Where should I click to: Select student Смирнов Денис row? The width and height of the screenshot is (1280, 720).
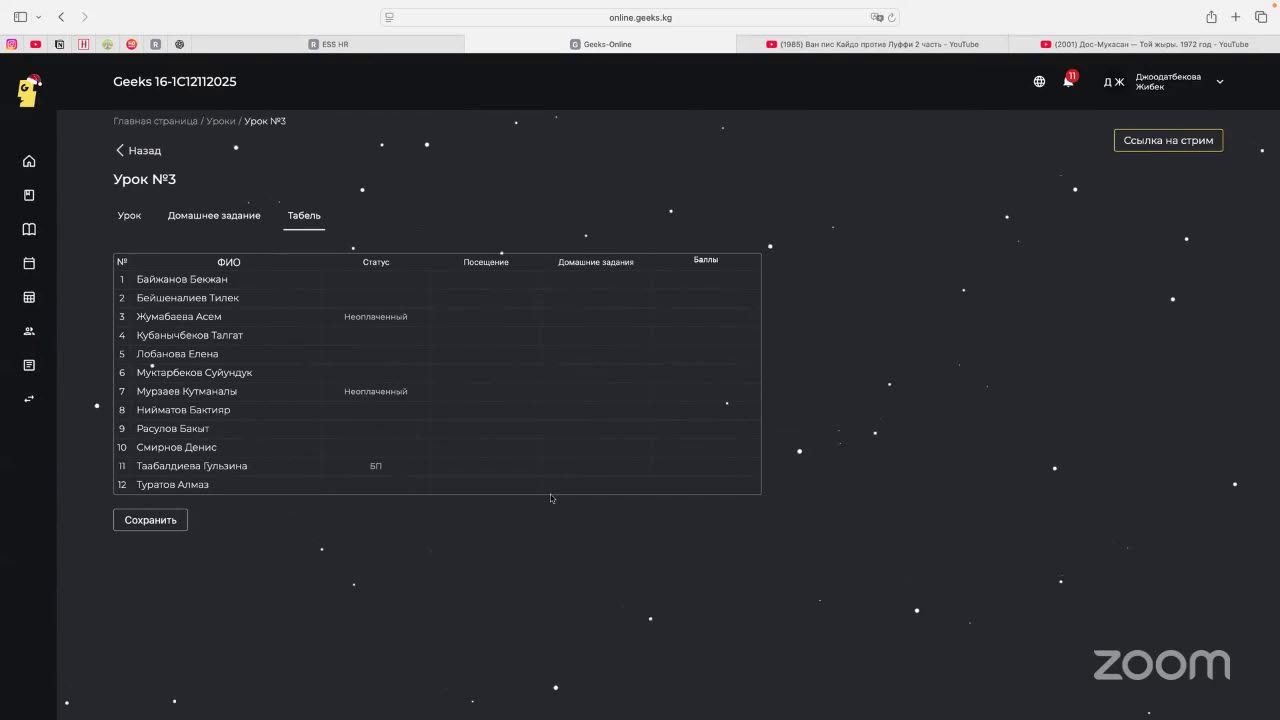437,447
